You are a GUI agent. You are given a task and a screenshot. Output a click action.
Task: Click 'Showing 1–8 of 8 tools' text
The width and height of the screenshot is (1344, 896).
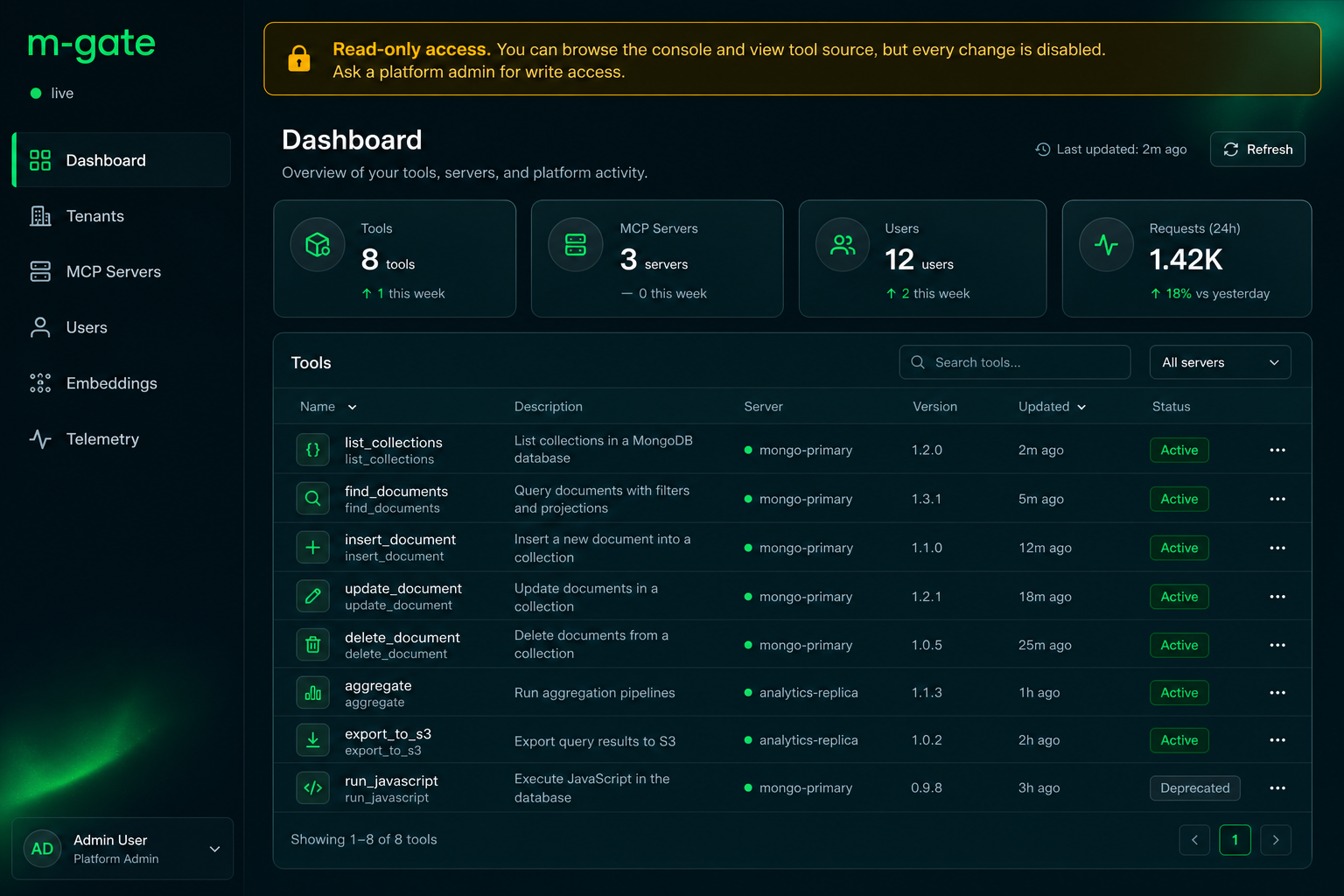click(364, 840)
